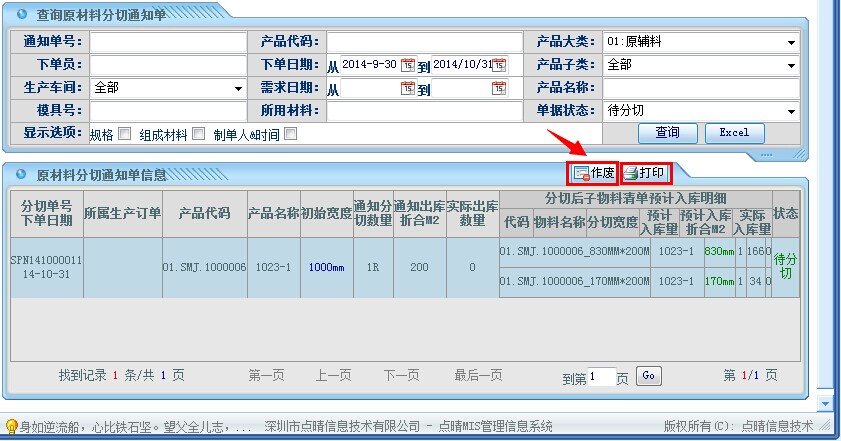The image size is (841, 441).
Task: Open calendar for 需求日期 start date
Action: (407, 88)
